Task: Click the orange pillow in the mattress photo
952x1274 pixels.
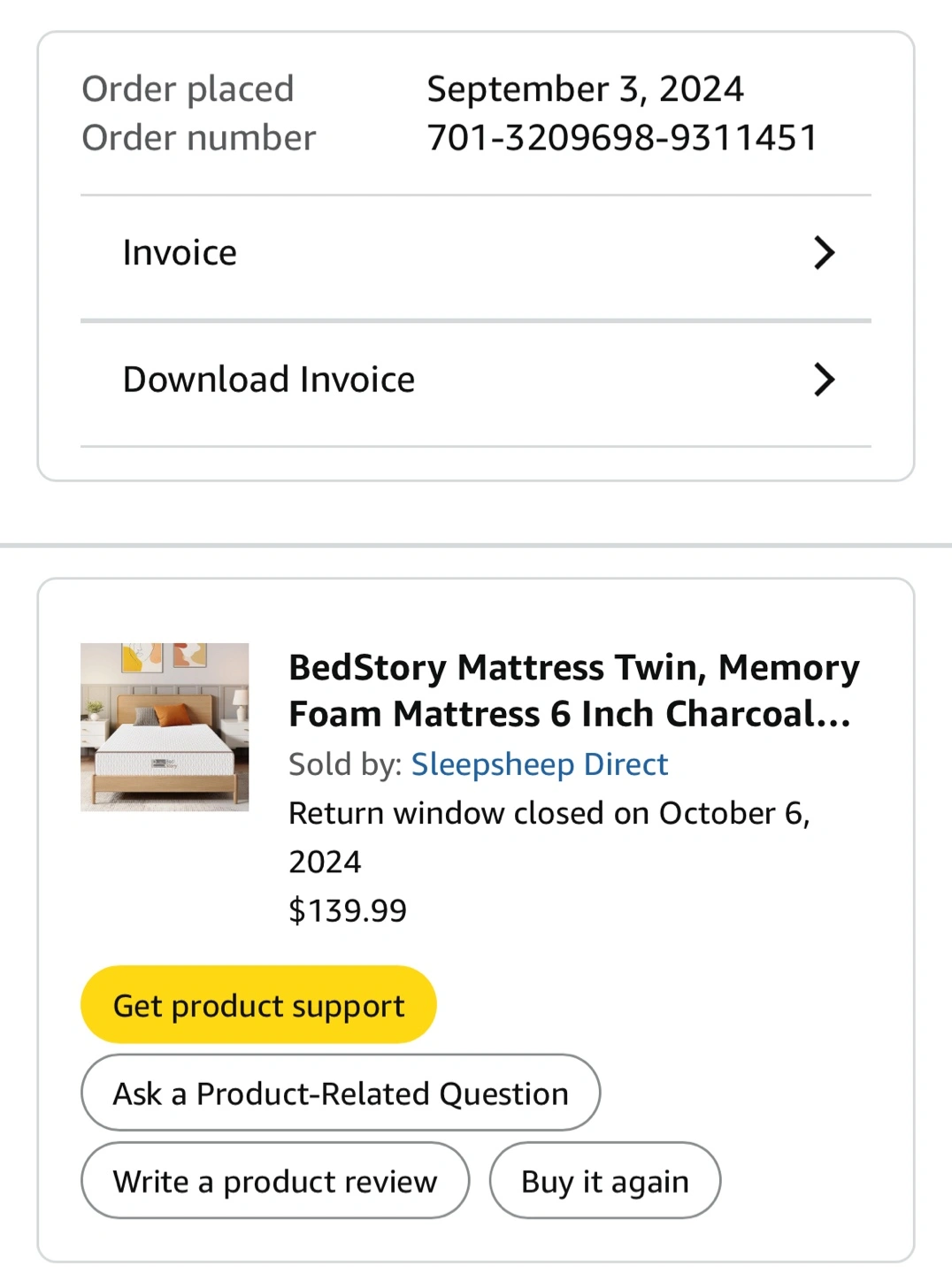Action: pyautogui.click(x=173, y=713)
